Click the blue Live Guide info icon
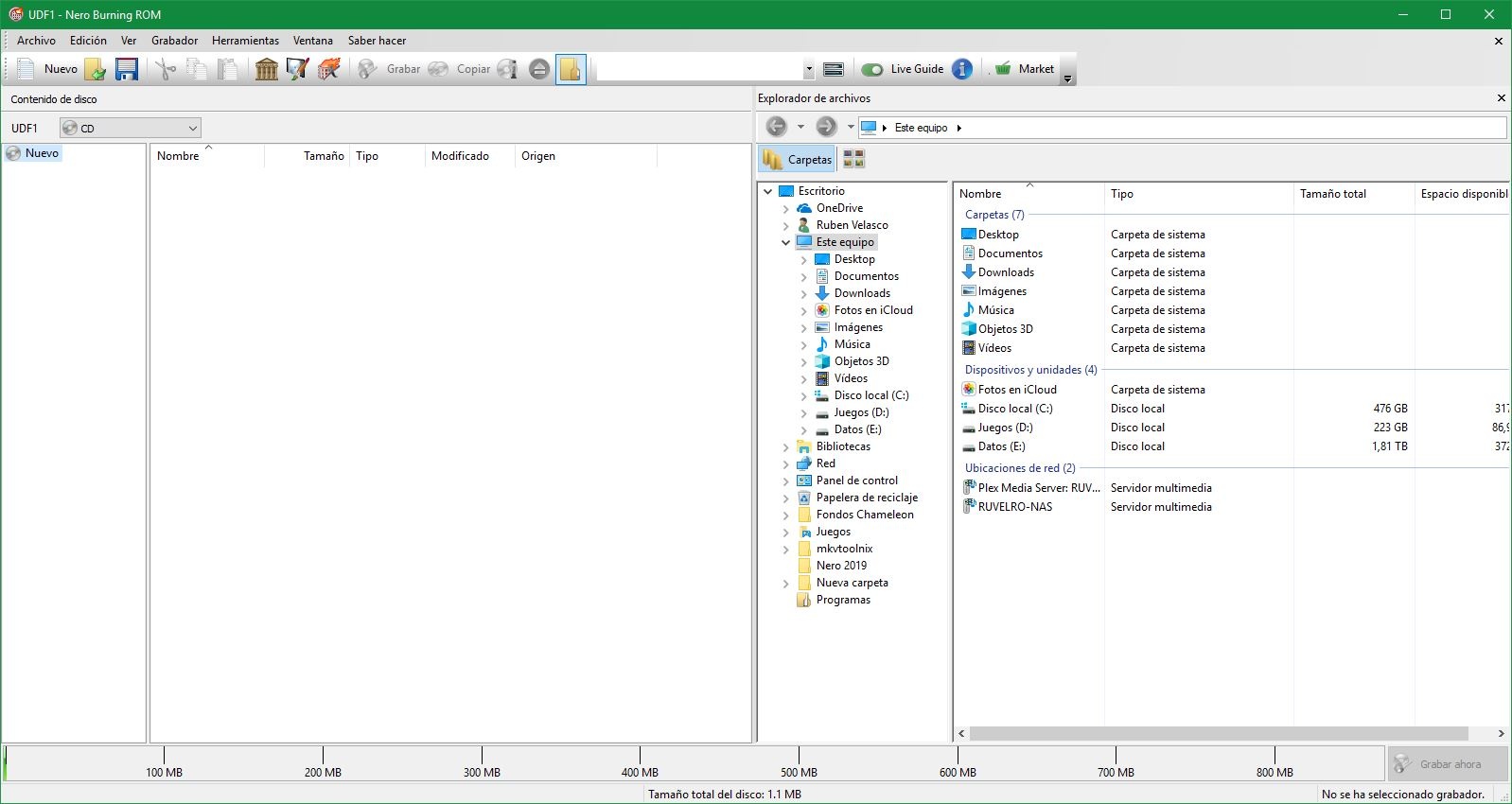This screenshot has height=804, width=1512. [962, 69]
